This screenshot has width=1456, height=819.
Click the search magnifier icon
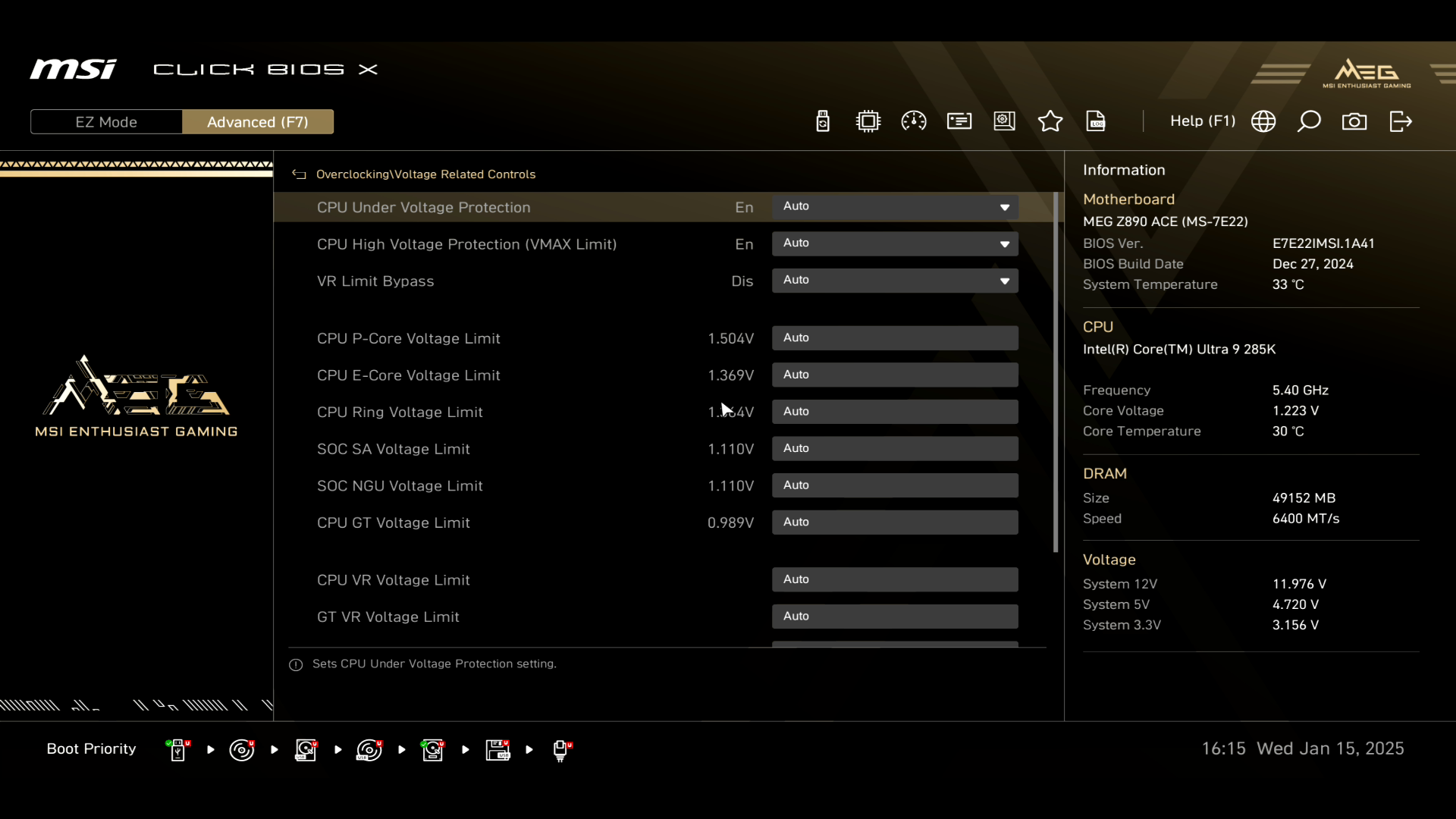click(x=1309, y=121)
